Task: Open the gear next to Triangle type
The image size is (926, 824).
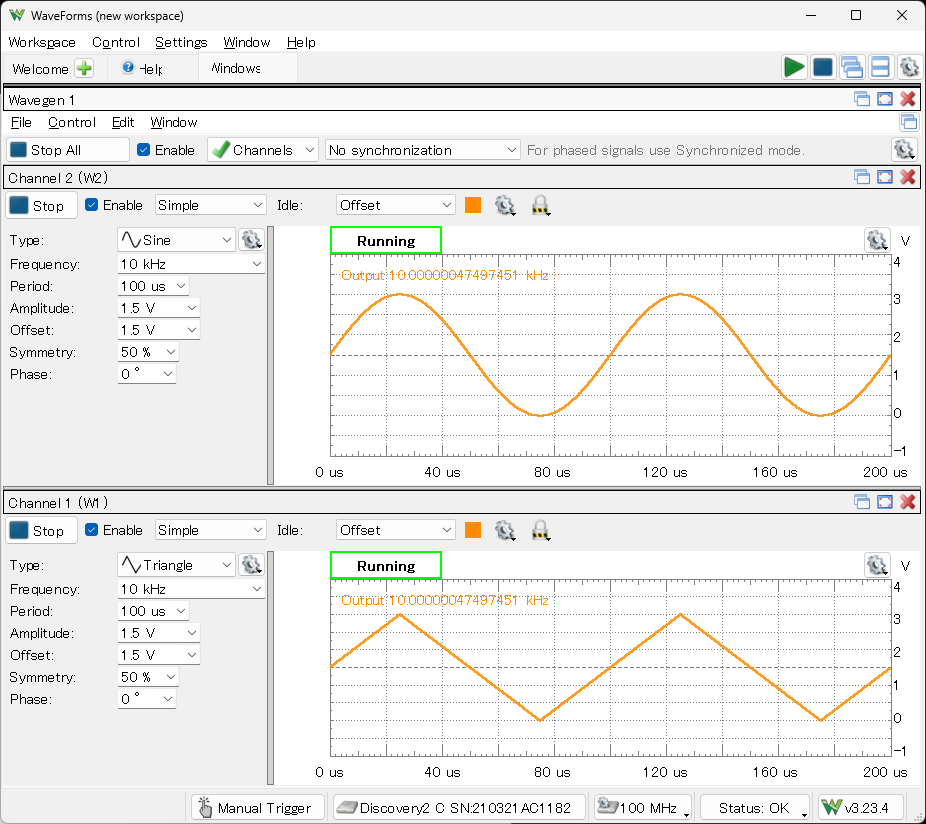Action: click(251, 565)
